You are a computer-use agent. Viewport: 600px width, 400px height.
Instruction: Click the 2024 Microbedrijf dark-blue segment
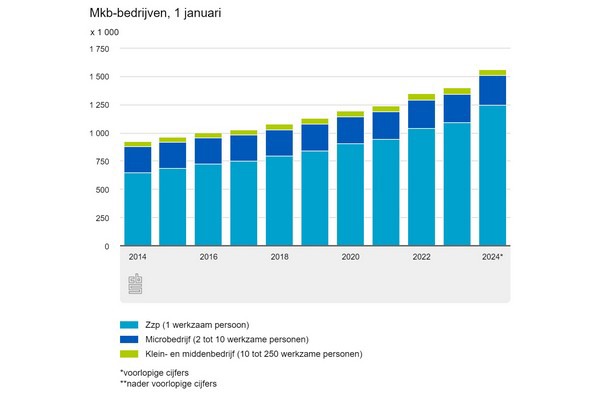492,90
